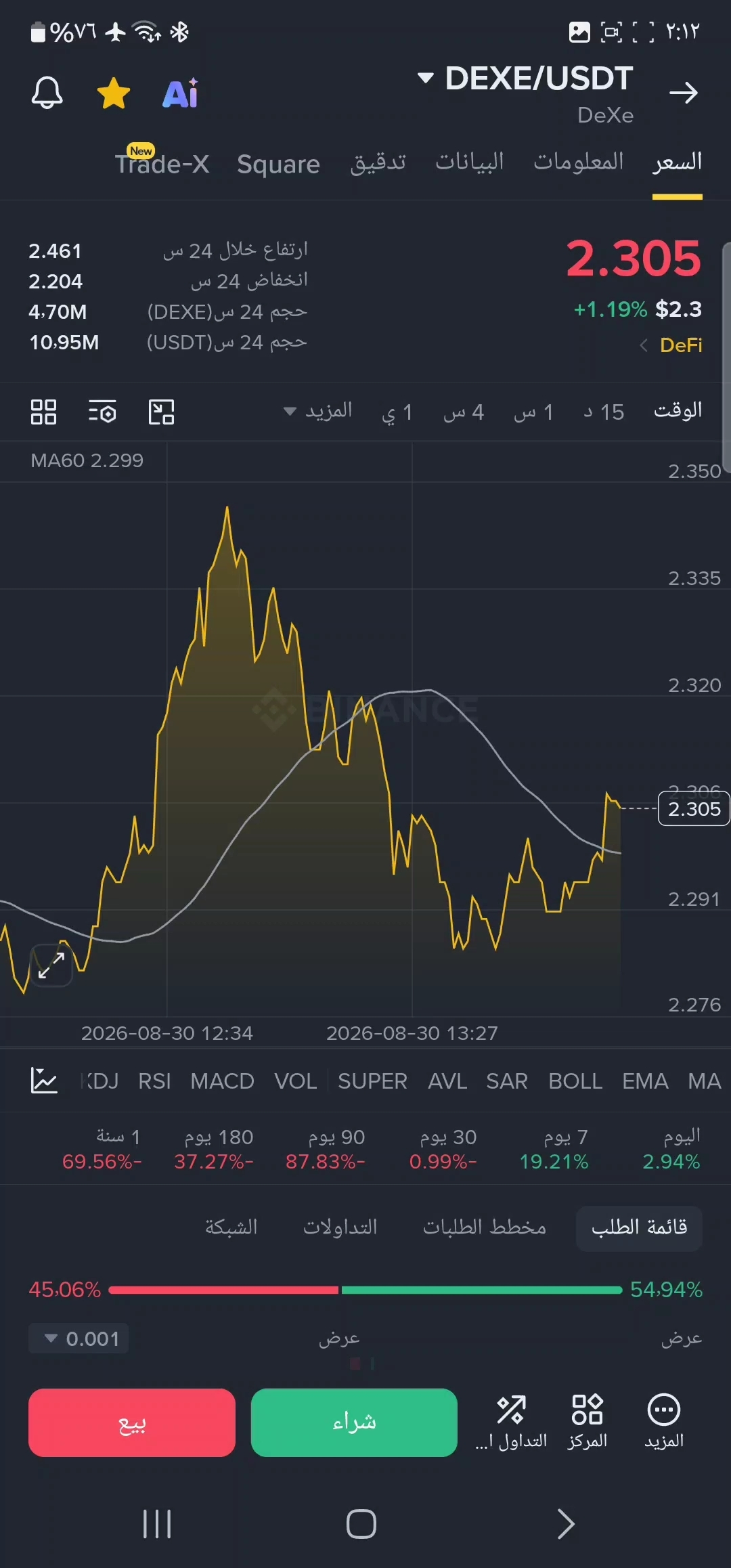Tap the green شراء buy button
The image size is (731, 1568).
pyautogui.click(x=354, y=1422)
